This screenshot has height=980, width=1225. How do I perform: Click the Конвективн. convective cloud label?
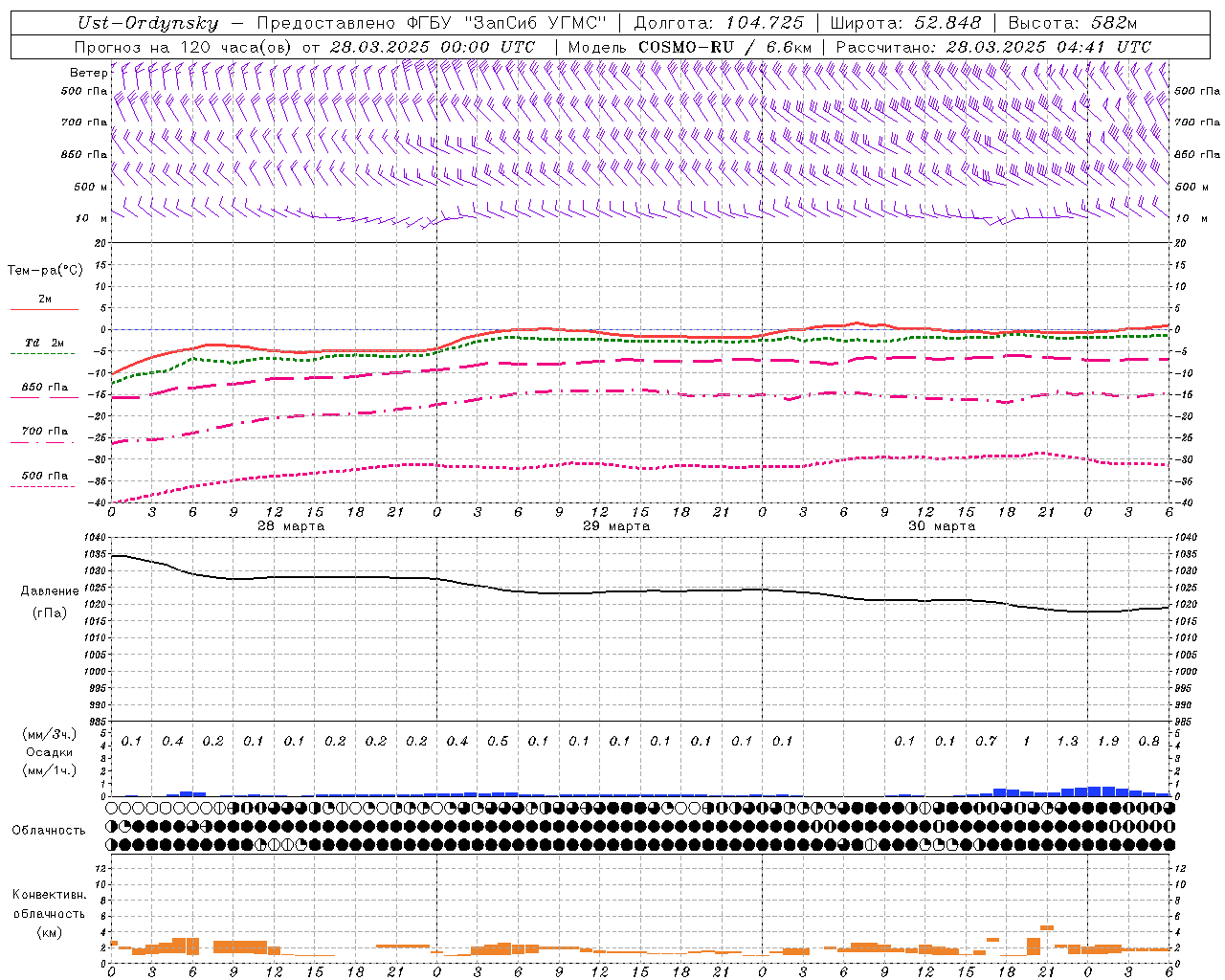pos(49,895)
